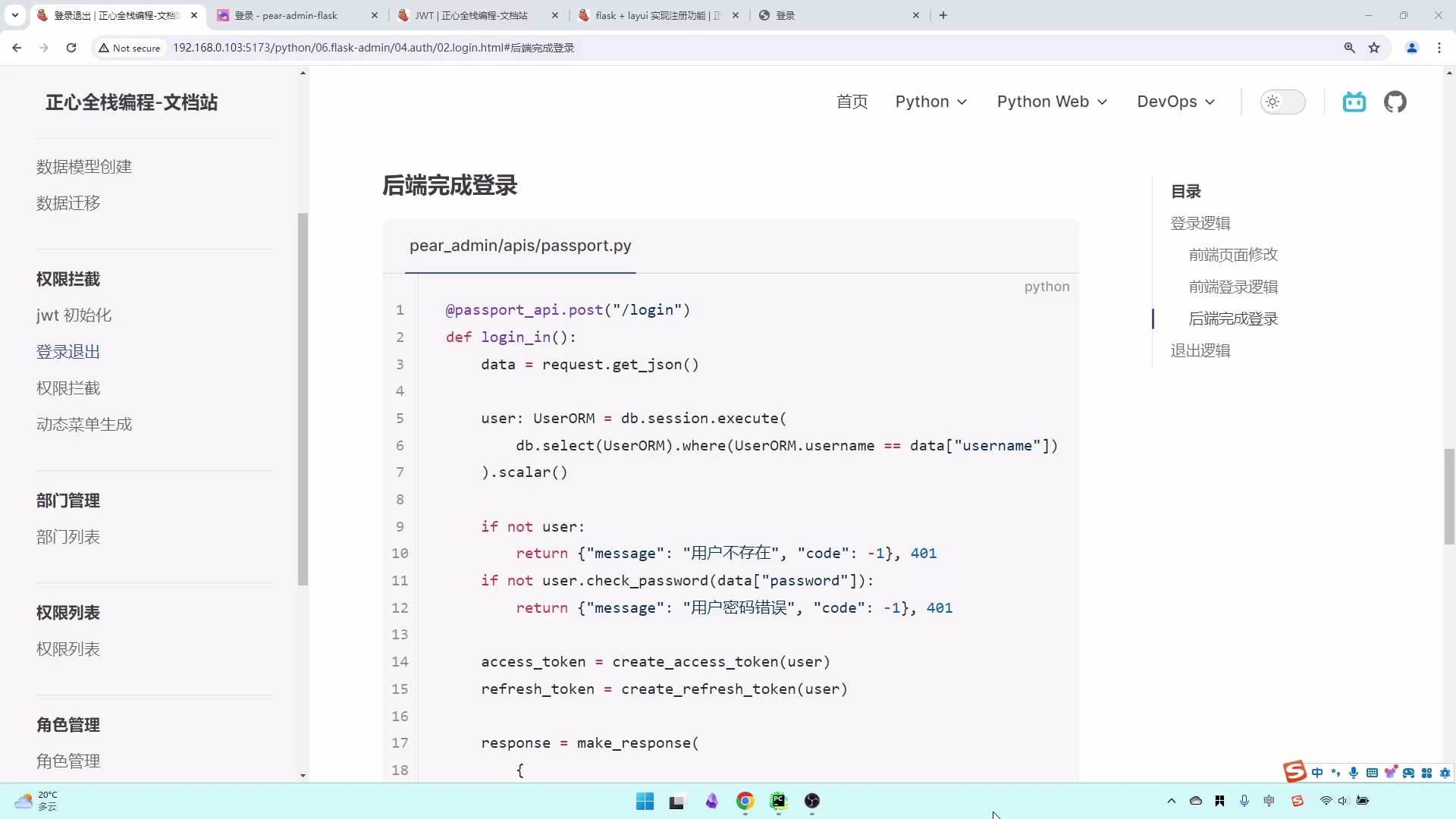1456x819 pixels.
Task: Open the Windows Start menu
Action: [x=645, y=802]
